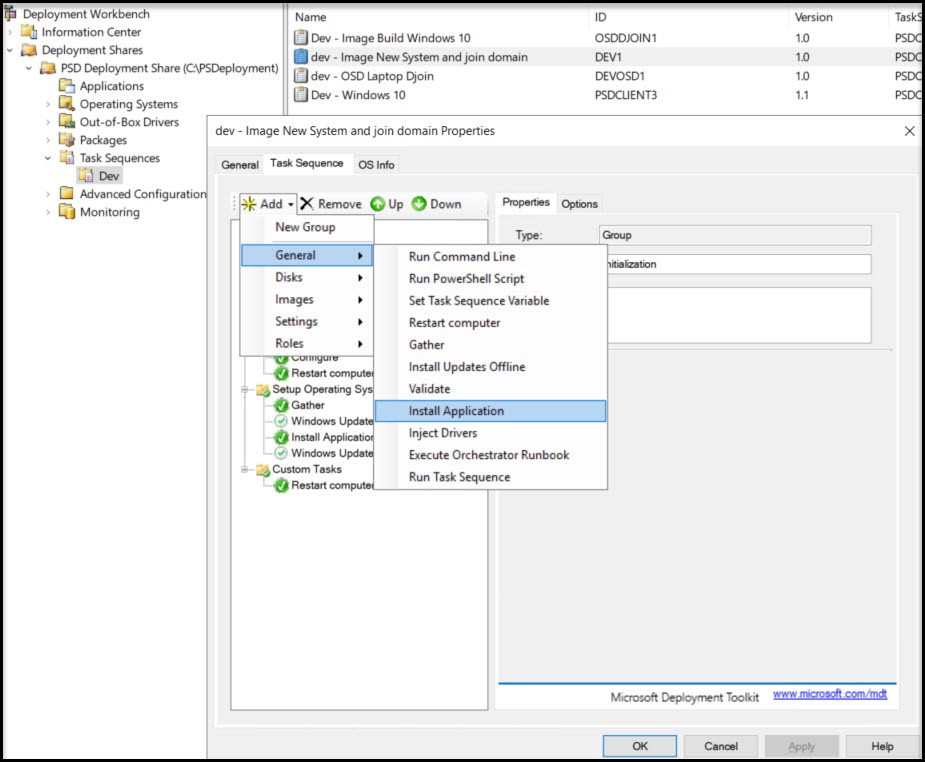This screenshot has height=762, width=925.
Task: Click the green Down arrow icon
Action: click(419, 204)
